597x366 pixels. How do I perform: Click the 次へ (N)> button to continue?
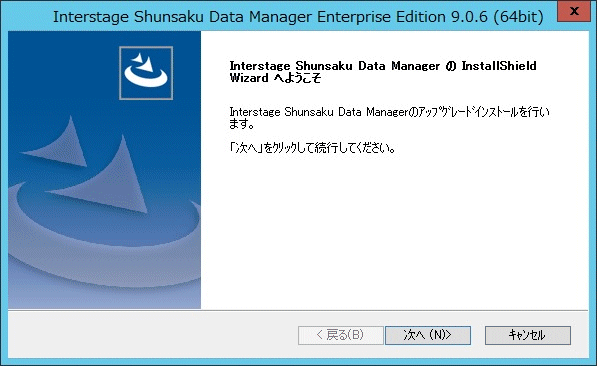point(428,335)
